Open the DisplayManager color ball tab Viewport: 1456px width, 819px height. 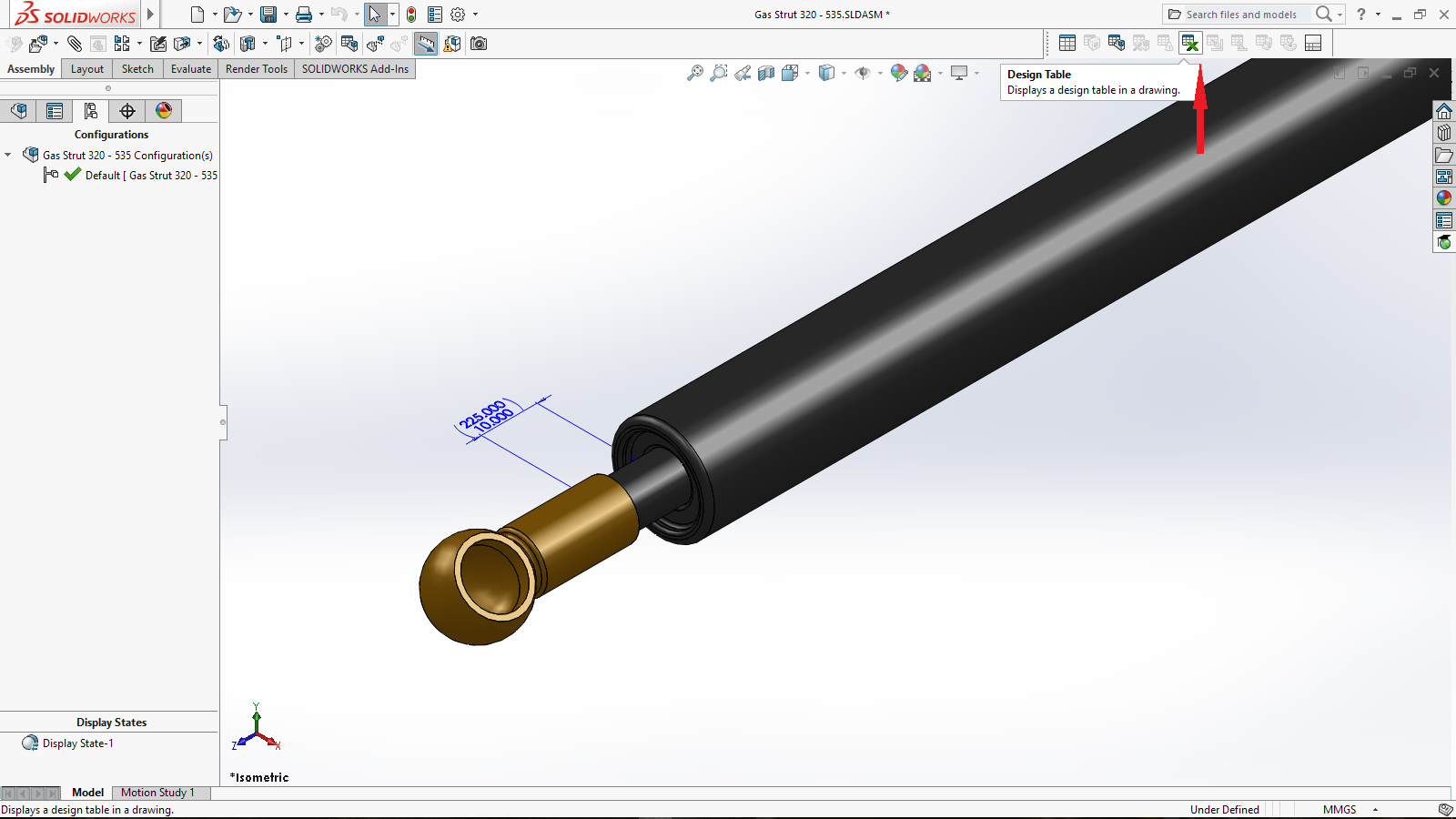click(164, 111)
